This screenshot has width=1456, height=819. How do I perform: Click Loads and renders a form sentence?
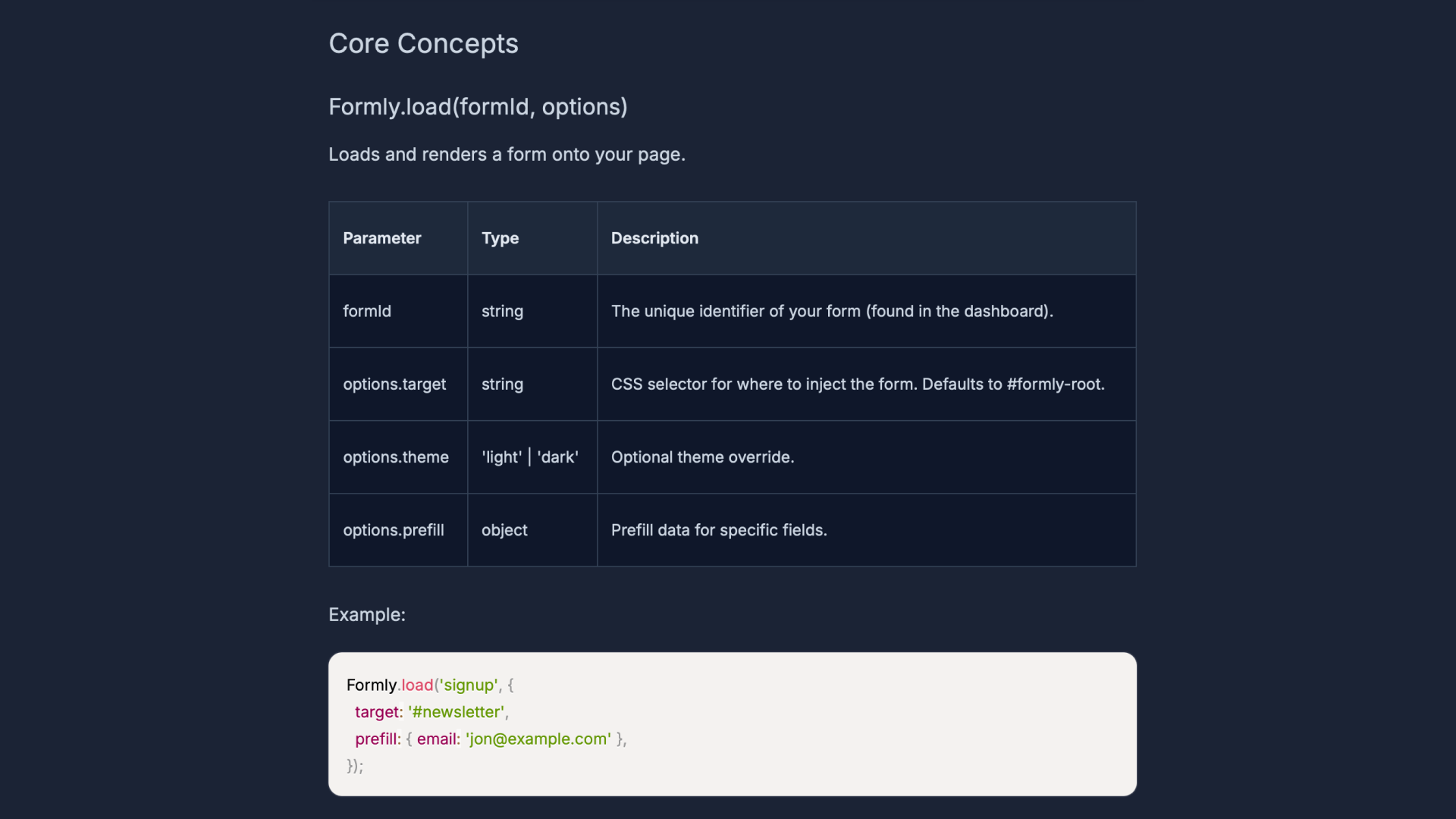point(507,155)
